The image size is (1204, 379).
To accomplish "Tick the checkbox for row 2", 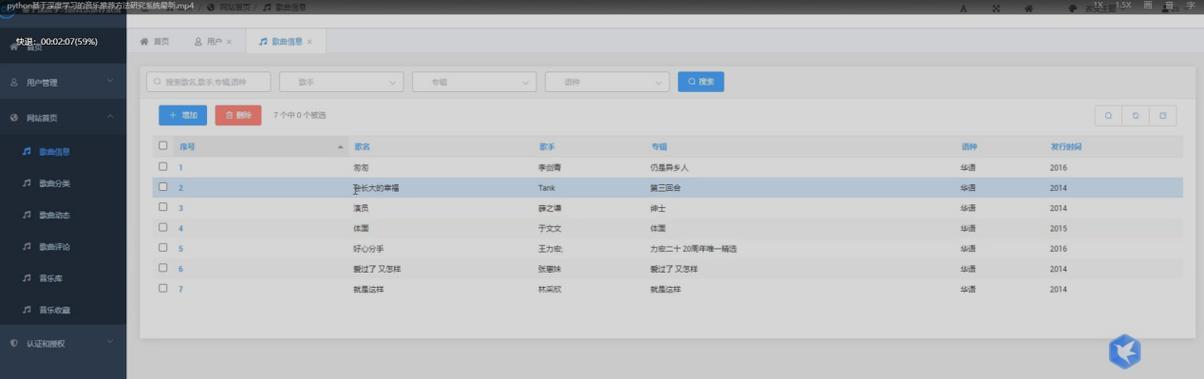I will point(163,187).
